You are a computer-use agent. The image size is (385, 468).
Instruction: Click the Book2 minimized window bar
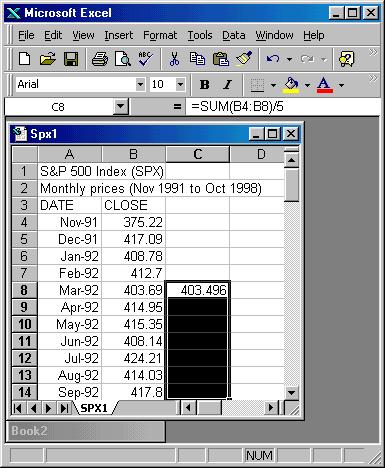[x=85, y=431]
